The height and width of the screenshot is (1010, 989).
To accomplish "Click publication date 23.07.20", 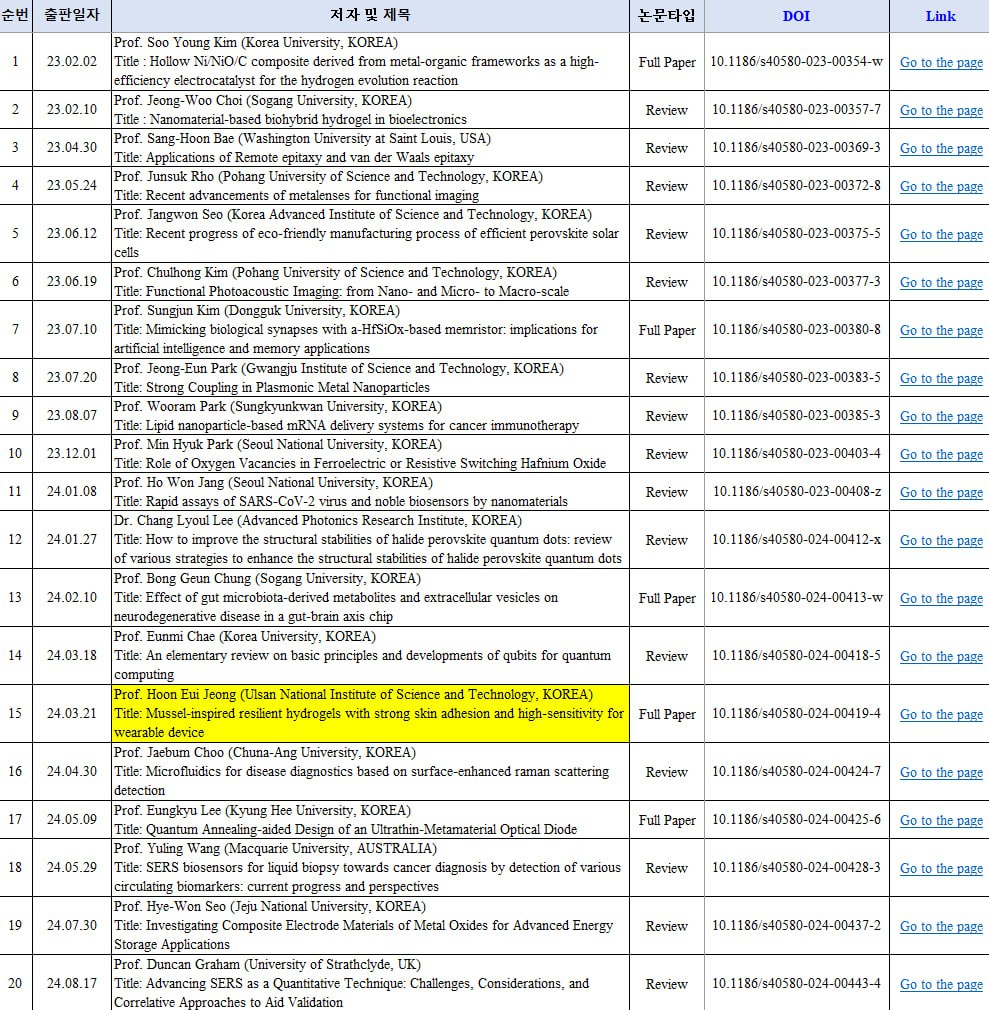I will tap(72, 377).
